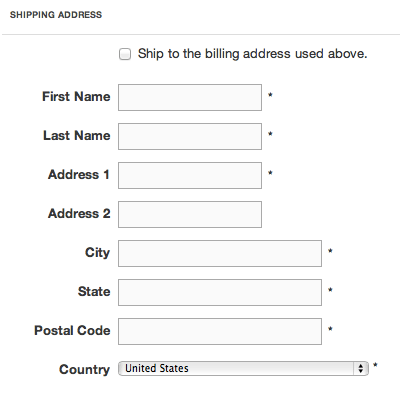Screen dimensions: 400x397
Task: Click the Address 2 label text
Action: pos(79,213)
